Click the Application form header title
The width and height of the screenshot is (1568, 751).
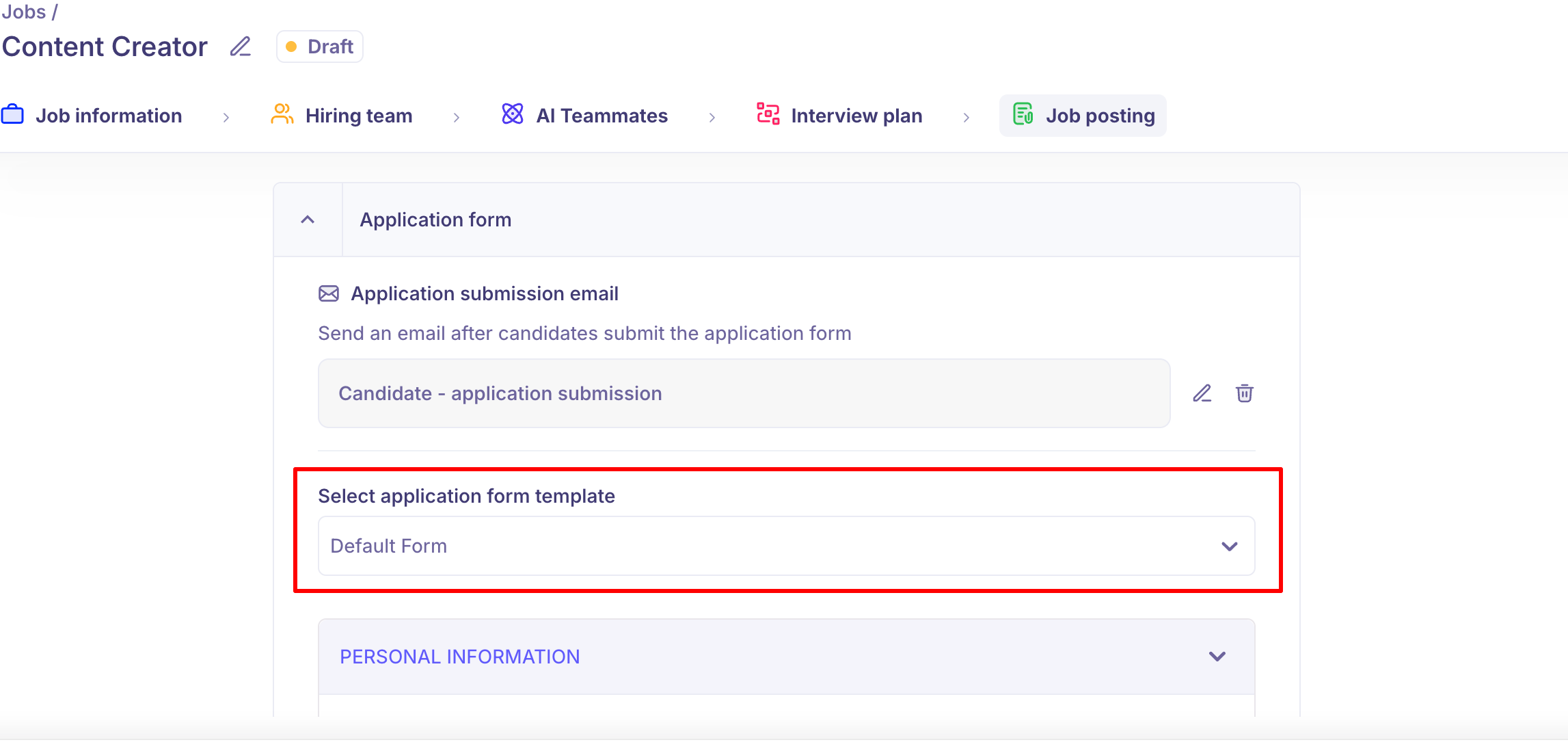point(435,220)
